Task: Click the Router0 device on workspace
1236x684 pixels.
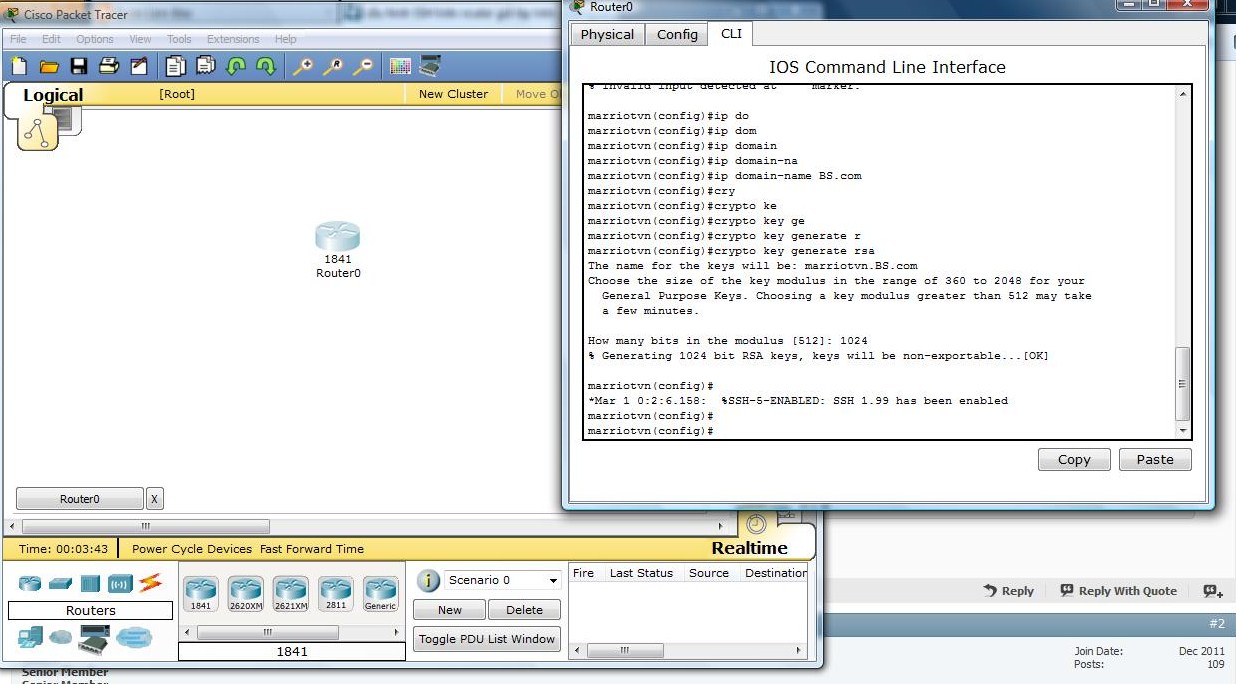Action: coord(337,238)
